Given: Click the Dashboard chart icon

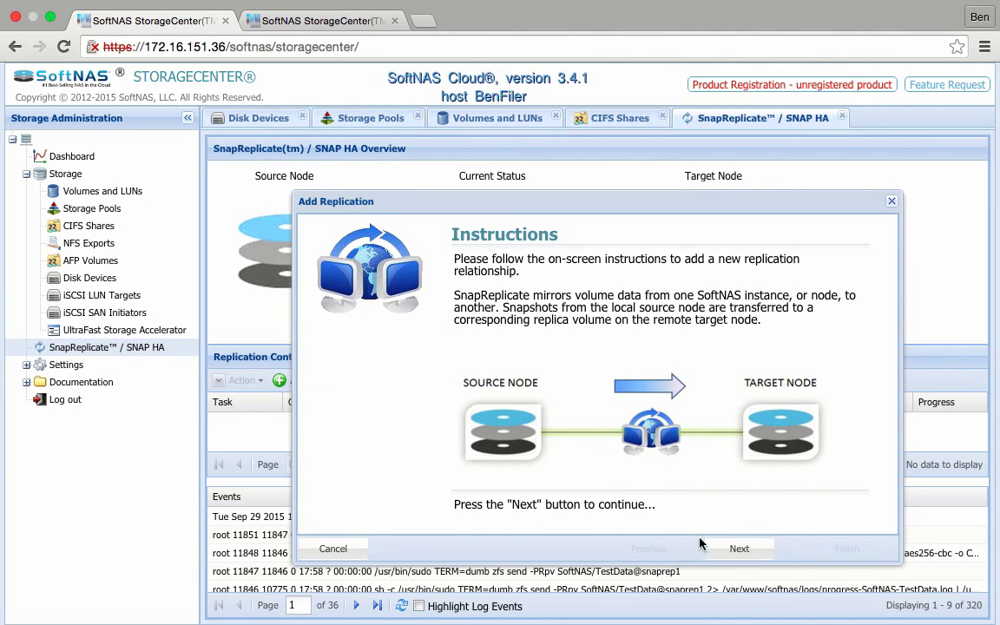Looking at the screenshot, I should pyautogui.click(x=40, y=156).
